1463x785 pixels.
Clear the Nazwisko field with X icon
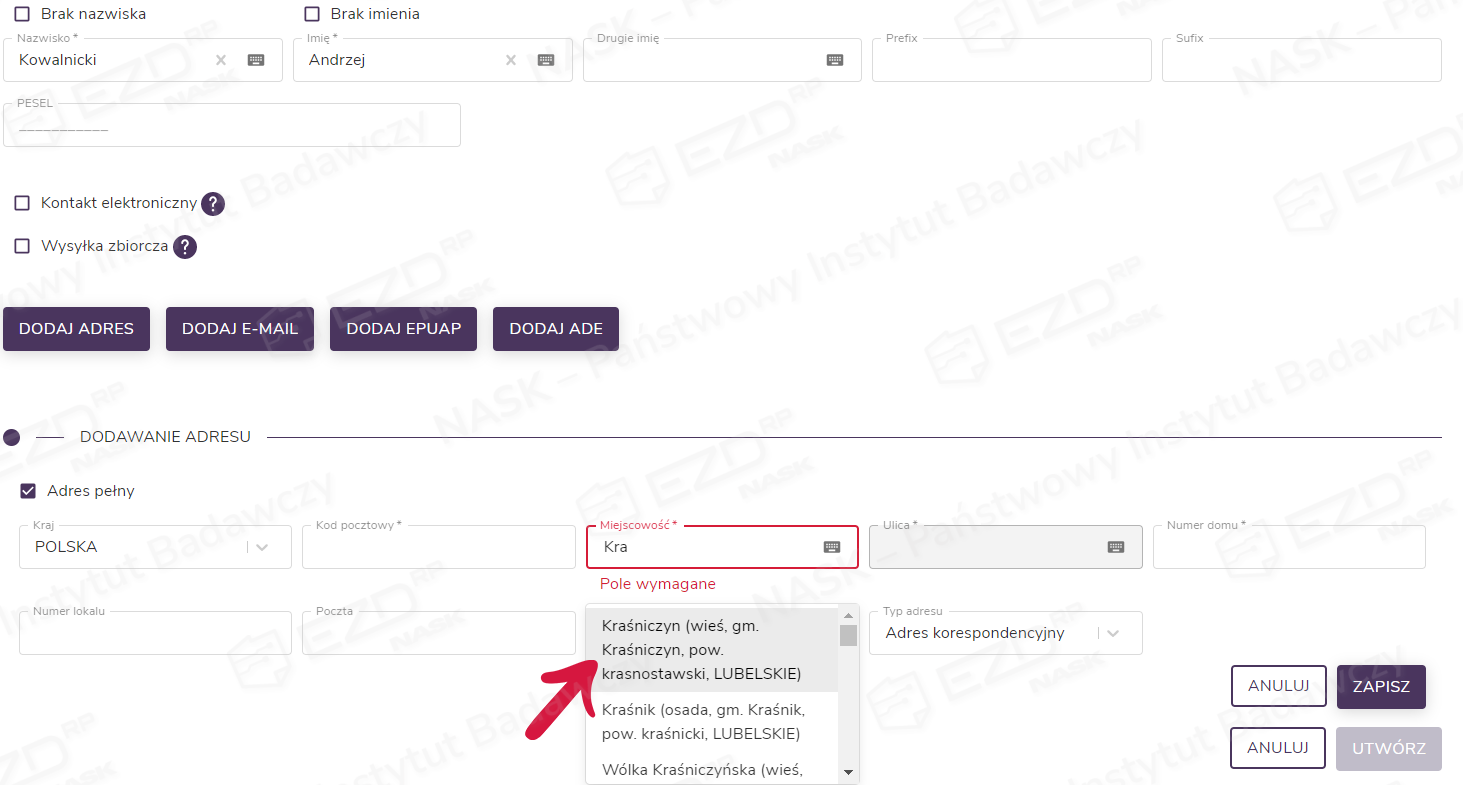click(x=221, y=60)
